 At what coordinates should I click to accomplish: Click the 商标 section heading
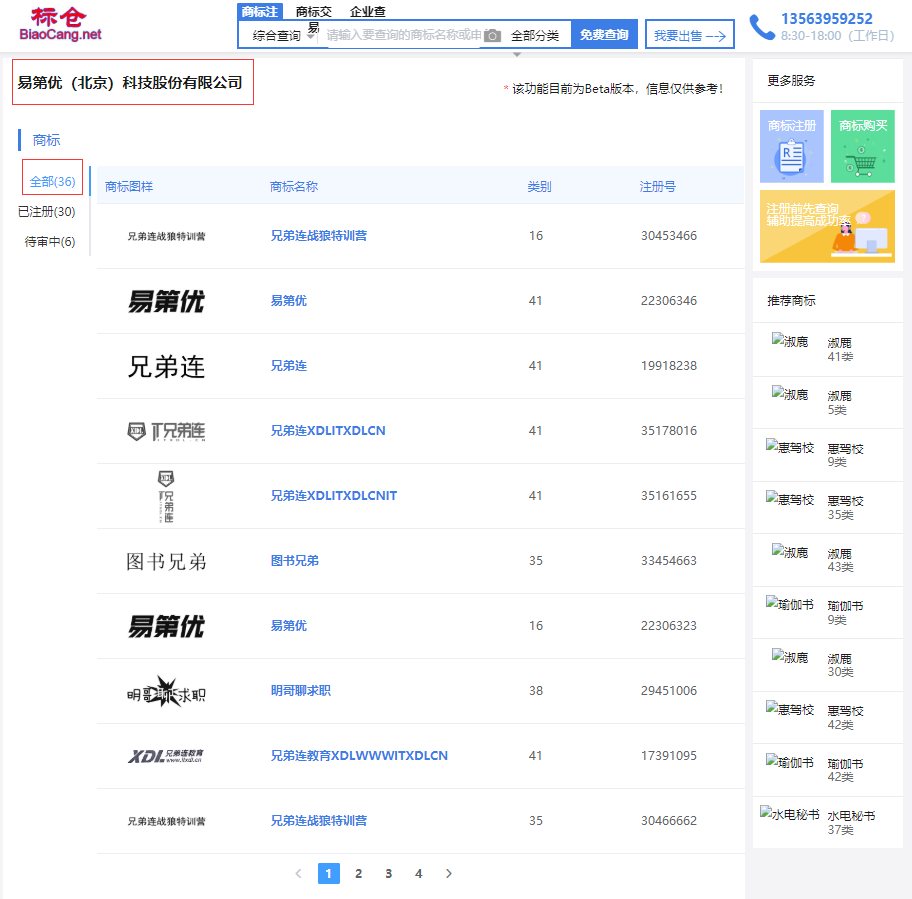(x=47, y=140)
